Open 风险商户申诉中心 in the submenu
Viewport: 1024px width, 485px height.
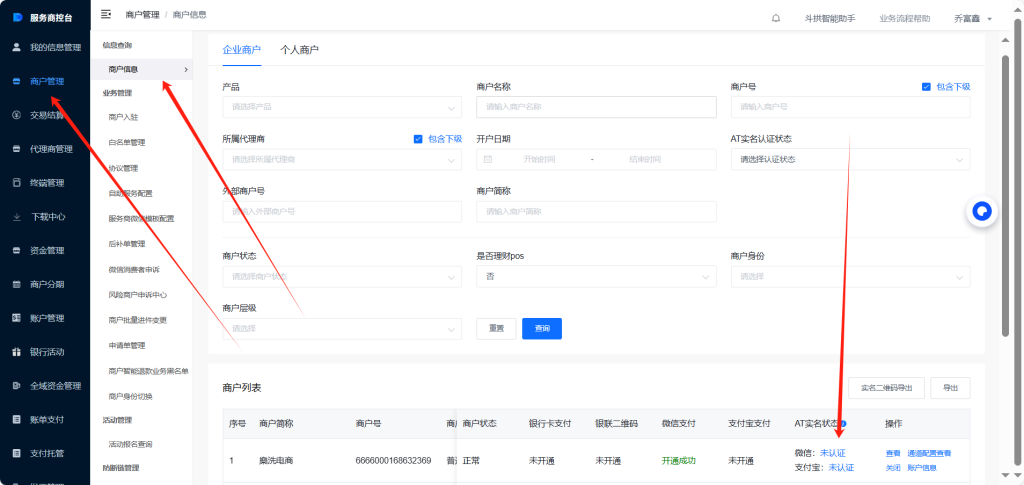coord(138,295)
